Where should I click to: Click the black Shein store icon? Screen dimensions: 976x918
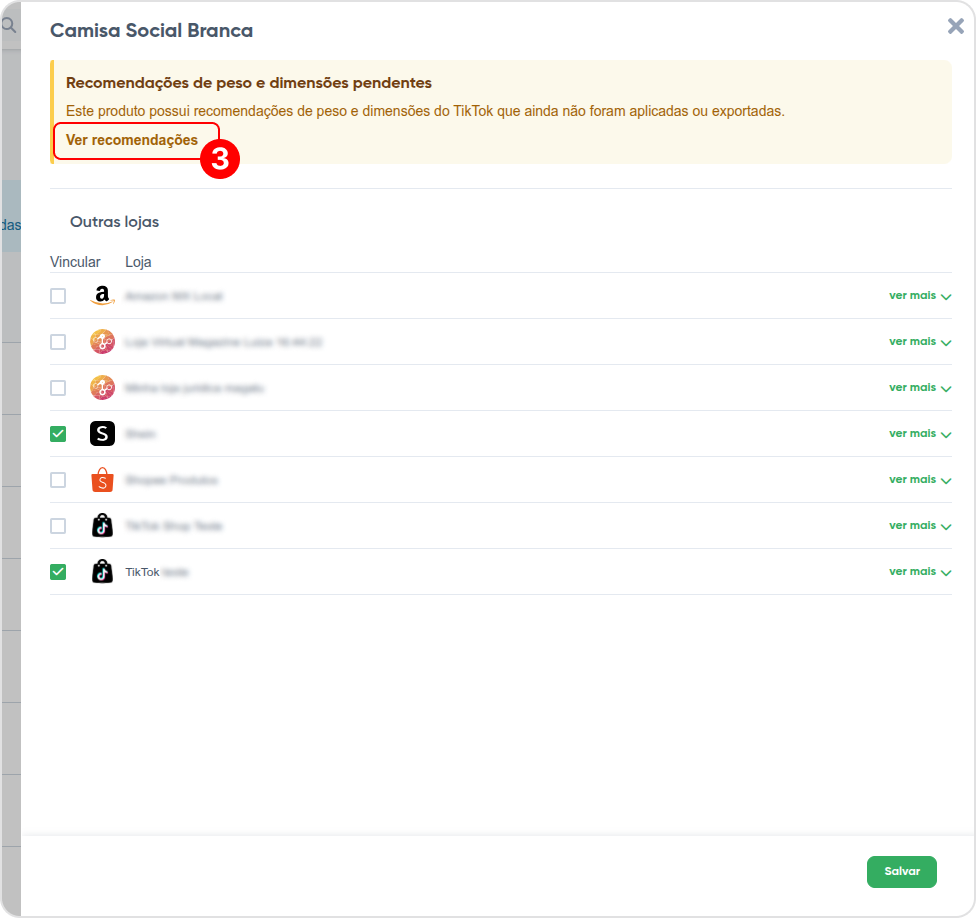pos(102,434)
